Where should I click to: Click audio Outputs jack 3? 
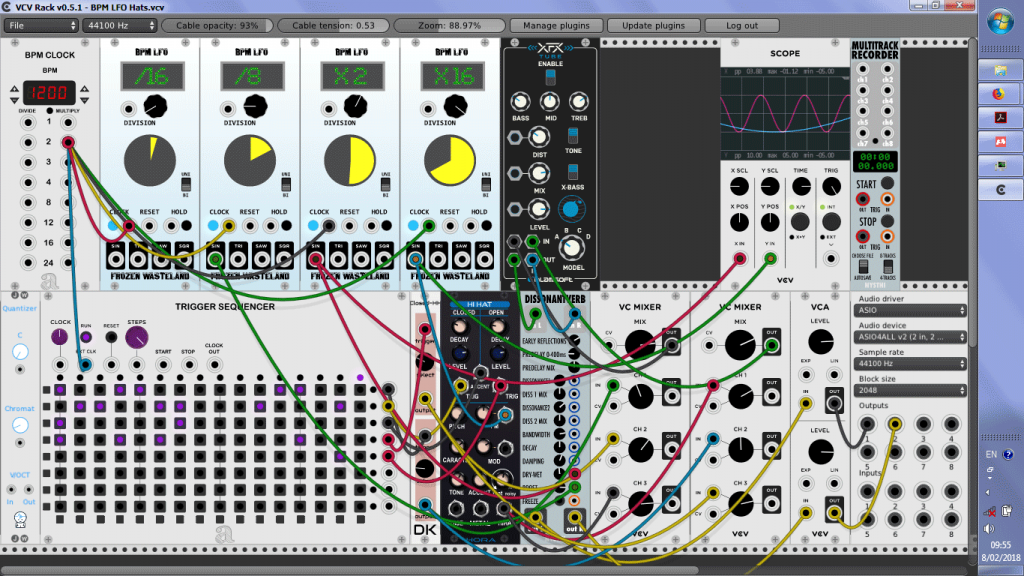tap(923, 424)
